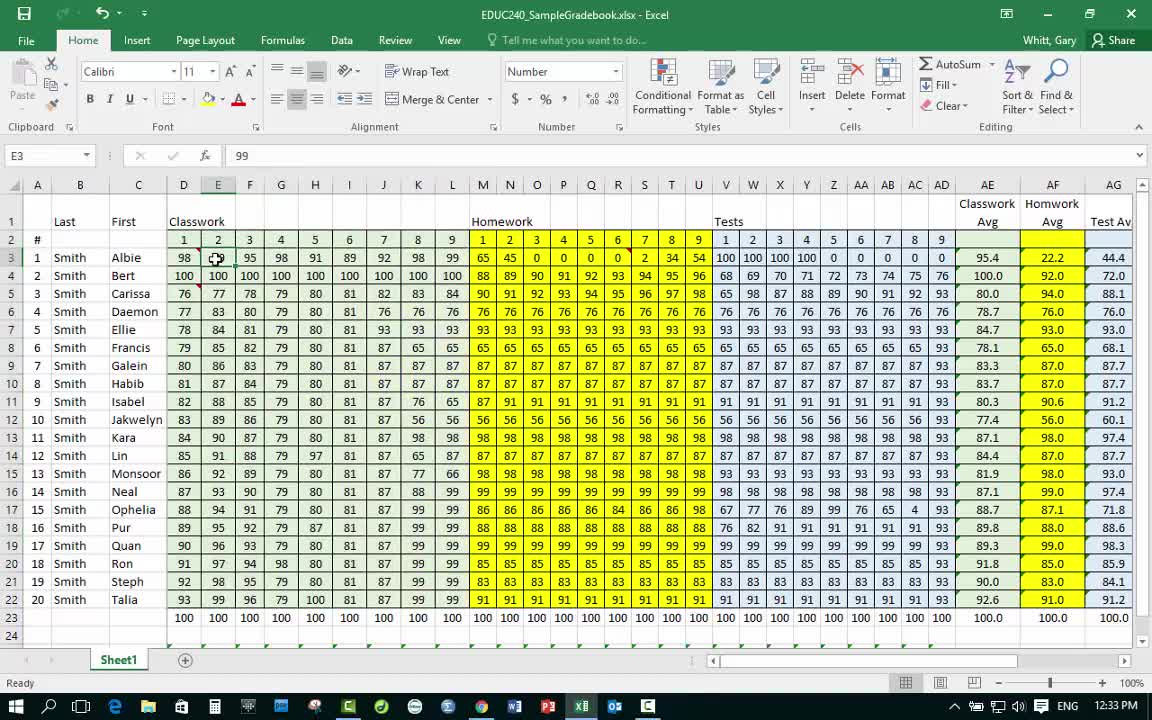Open the File menu
Viewport: 1152px width, 720px height.
coord(26,40)
